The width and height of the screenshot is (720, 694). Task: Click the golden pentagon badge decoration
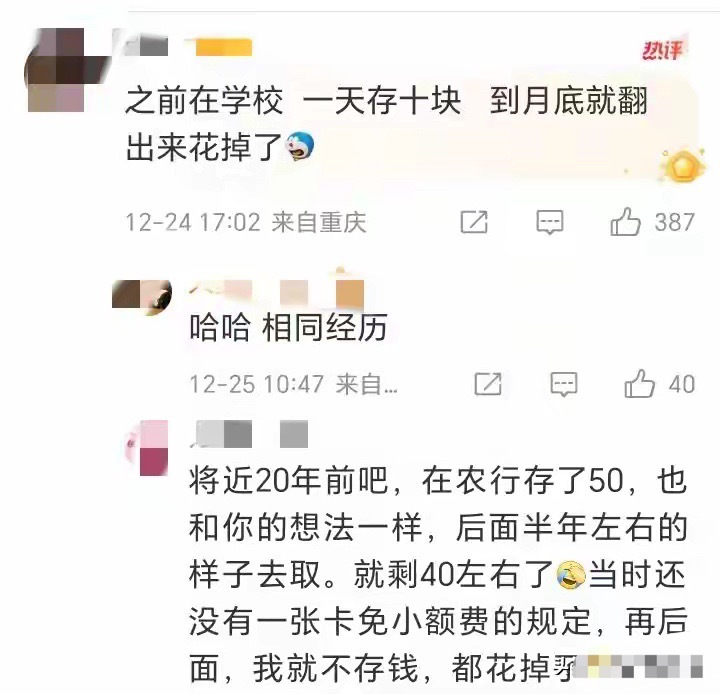coord(683,167)
